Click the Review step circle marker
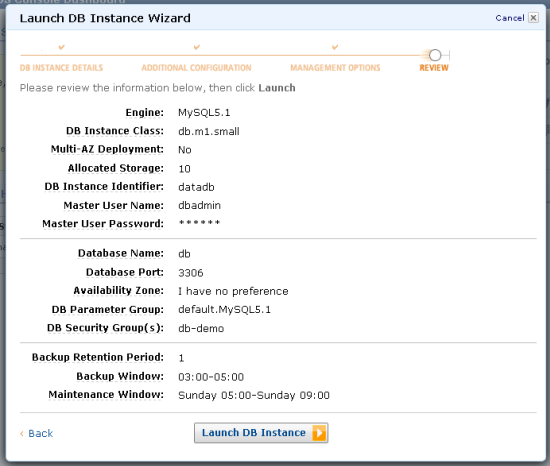Viewport: 550px width, 466px height. coord(435,55)
